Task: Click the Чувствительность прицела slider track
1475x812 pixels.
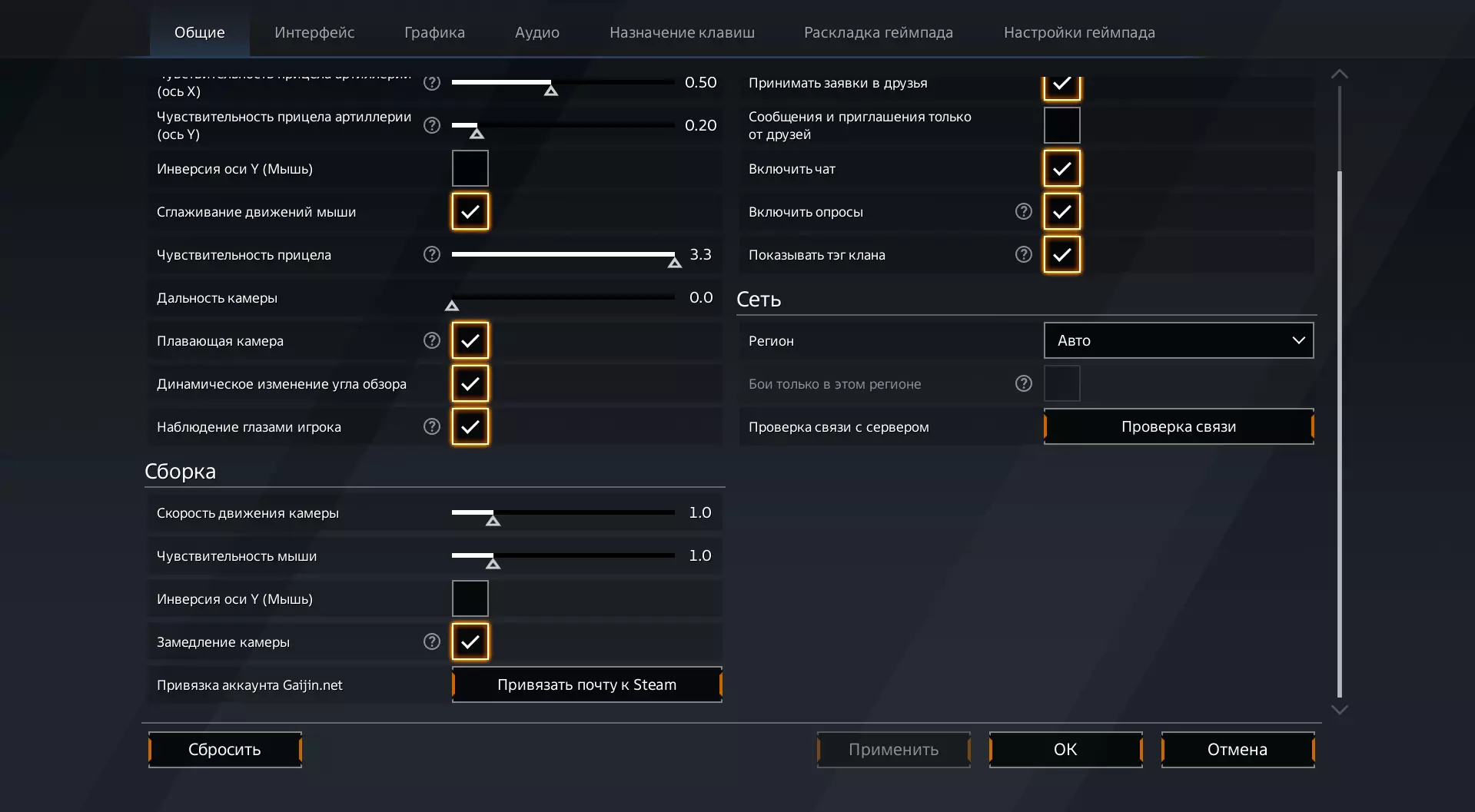Action: pos(563,254)
